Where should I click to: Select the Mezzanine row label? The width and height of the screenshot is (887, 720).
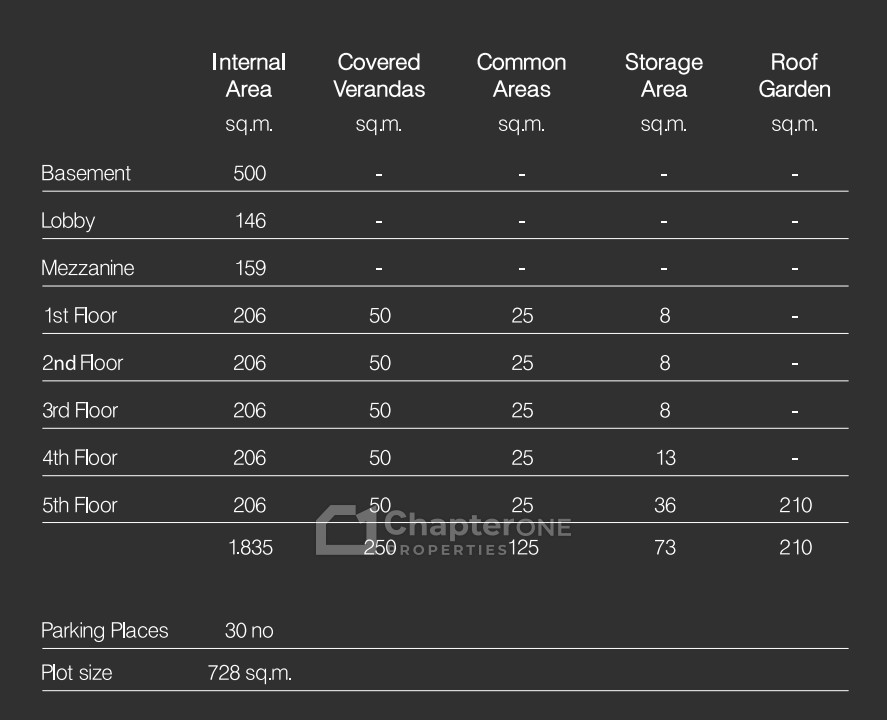pos(87,268)
